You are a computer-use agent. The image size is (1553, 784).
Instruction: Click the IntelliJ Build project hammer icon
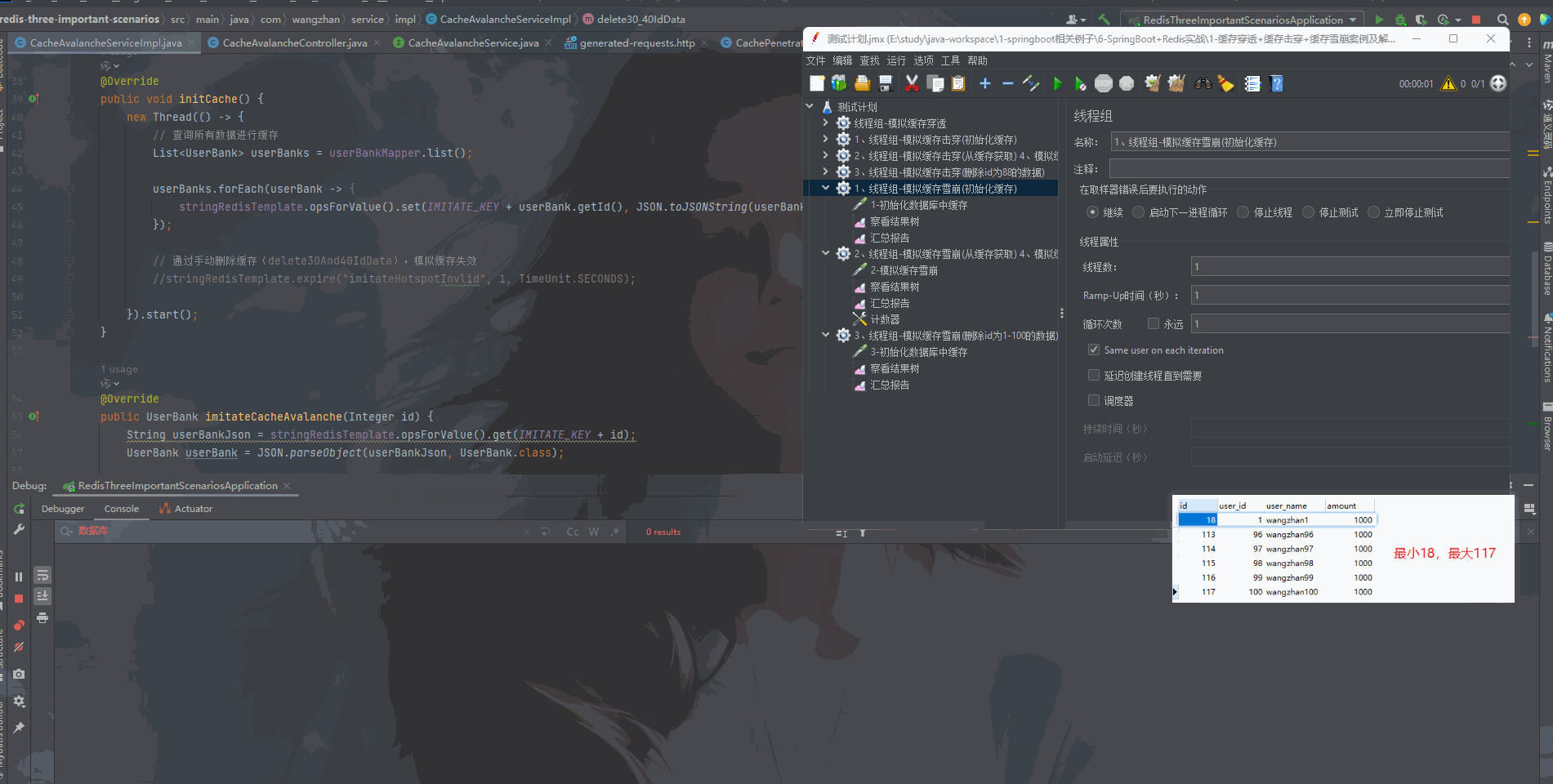tap(1105, 20)
